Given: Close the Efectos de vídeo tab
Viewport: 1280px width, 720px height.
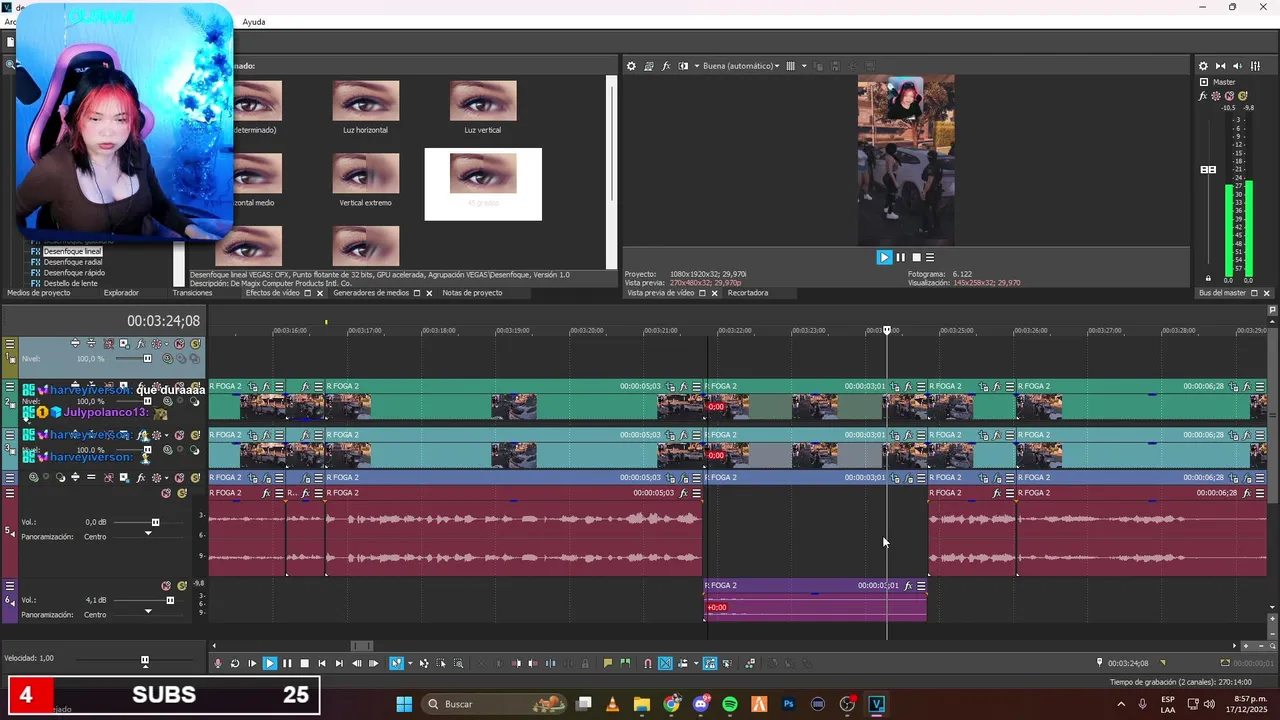Looking at the screenshot, I should click(320, 293).
